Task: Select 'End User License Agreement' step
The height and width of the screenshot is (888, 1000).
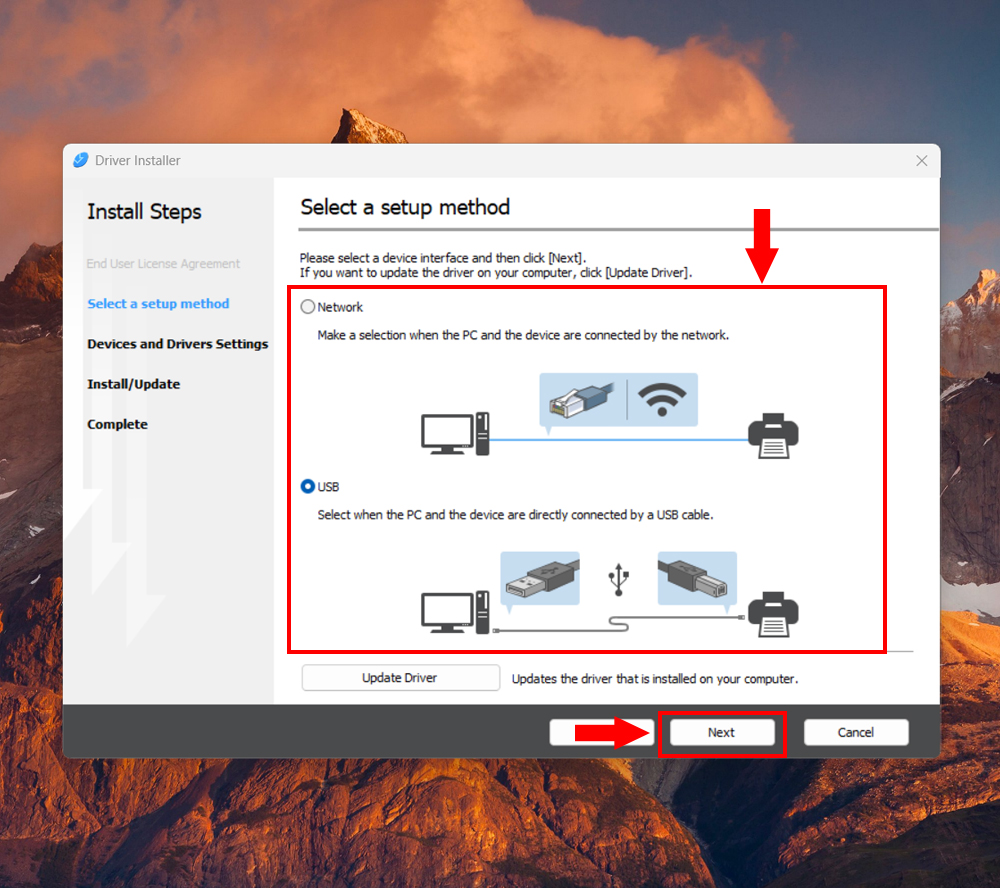Action: (x=163, y=263)
